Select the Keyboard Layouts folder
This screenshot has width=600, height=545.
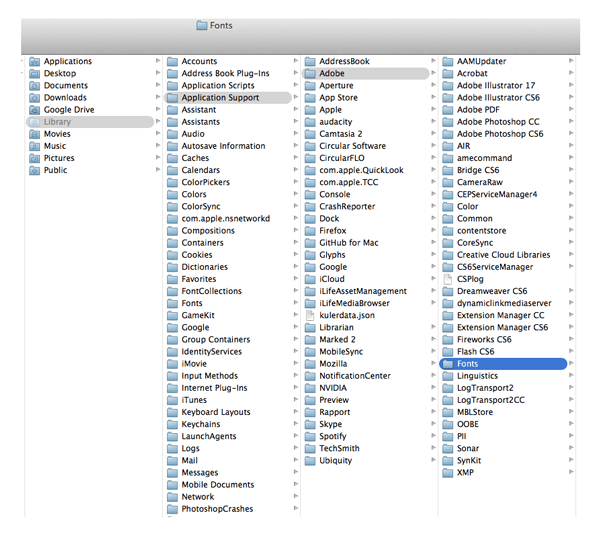click(216, 412)
